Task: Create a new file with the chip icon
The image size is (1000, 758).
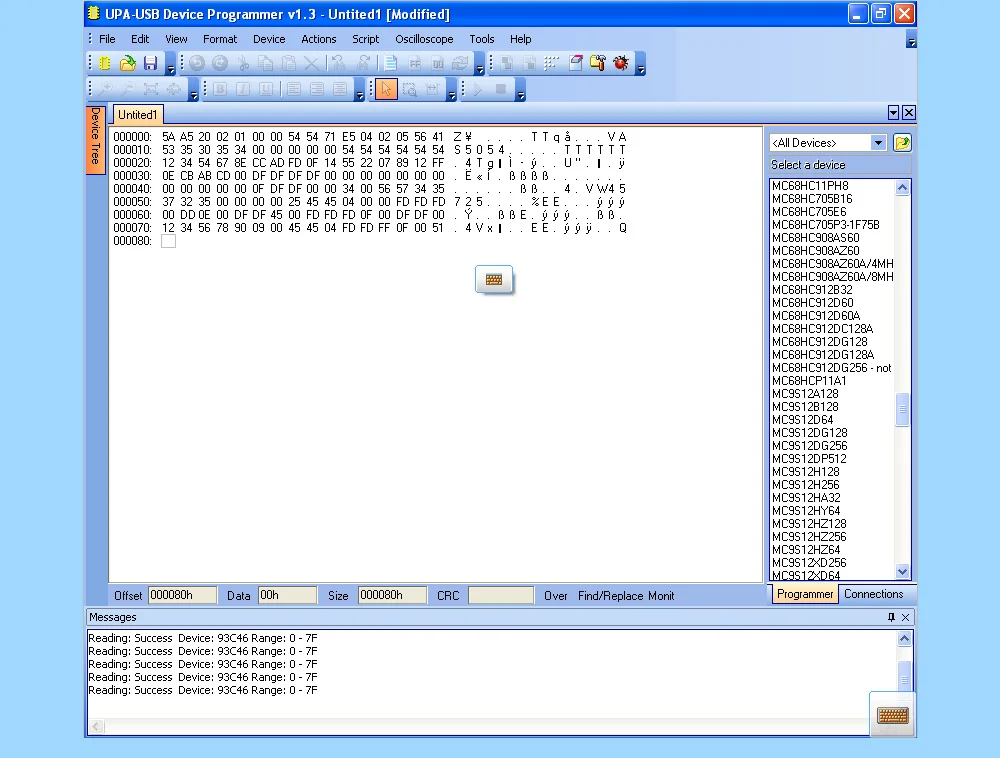Action: click(105, 63)
